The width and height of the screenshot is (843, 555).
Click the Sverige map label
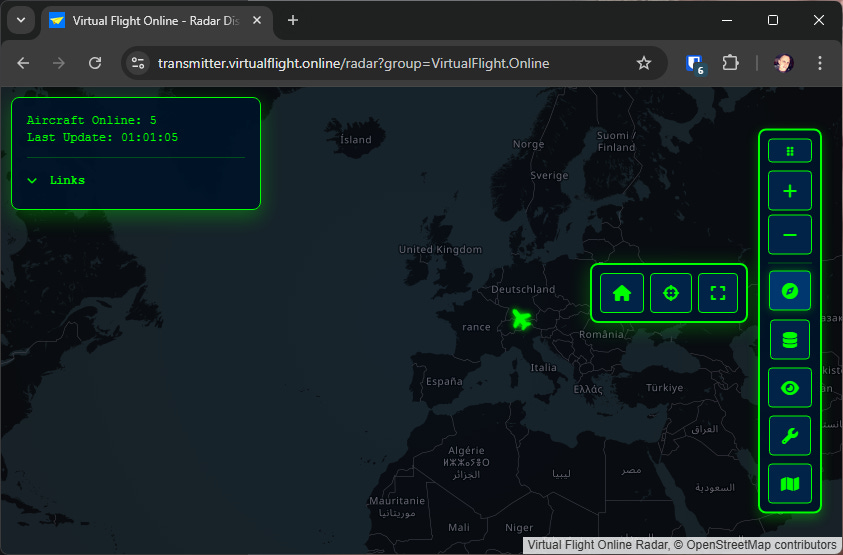549,175
